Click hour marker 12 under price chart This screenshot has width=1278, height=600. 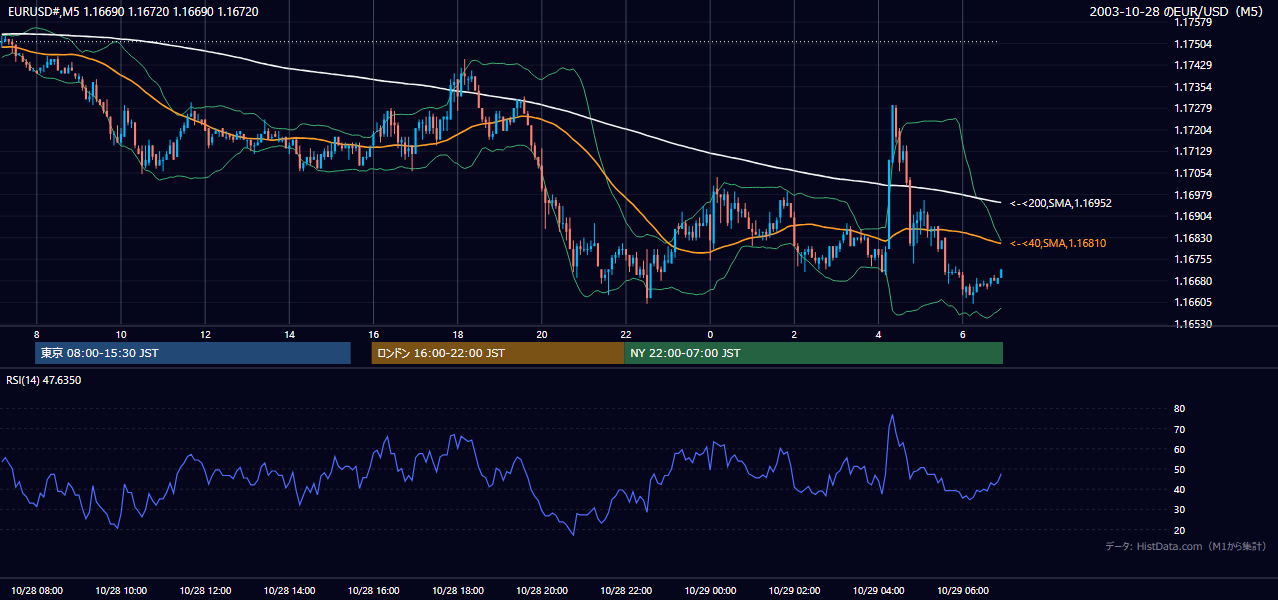point(205,334)
